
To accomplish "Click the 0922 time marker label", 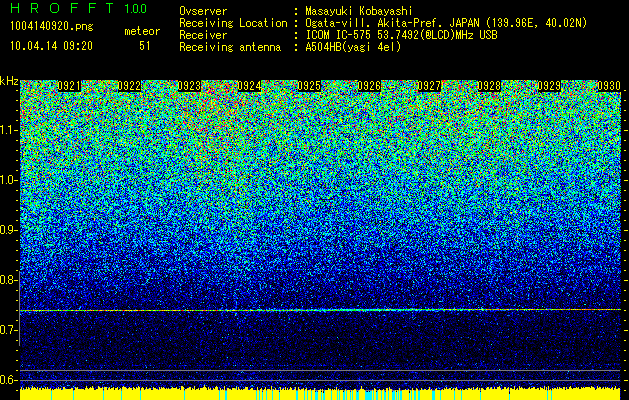I will pos(129,86).
